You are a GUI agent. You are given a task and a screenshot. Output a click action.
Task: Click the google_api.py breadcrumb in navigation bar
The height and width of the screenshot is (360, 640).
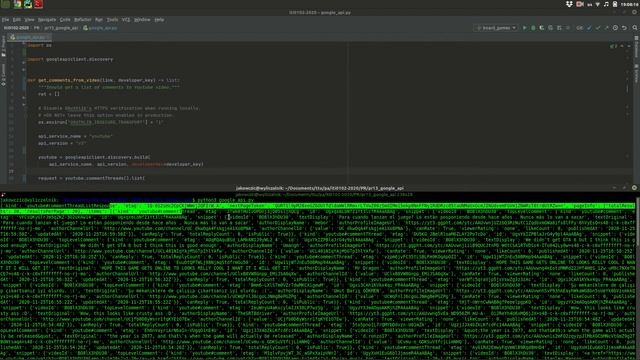coord(100,28)
